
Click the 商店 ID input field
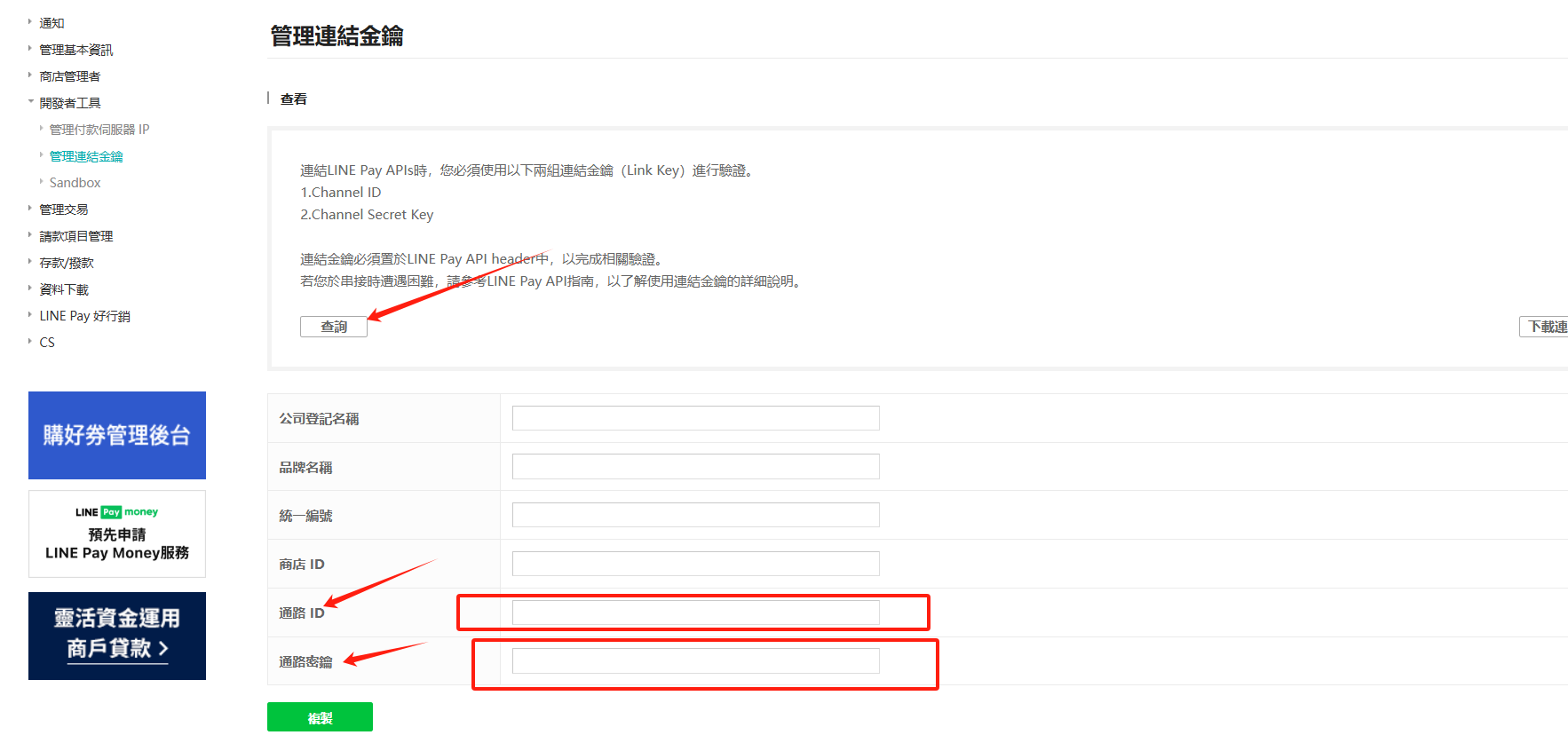pos(696,564)
